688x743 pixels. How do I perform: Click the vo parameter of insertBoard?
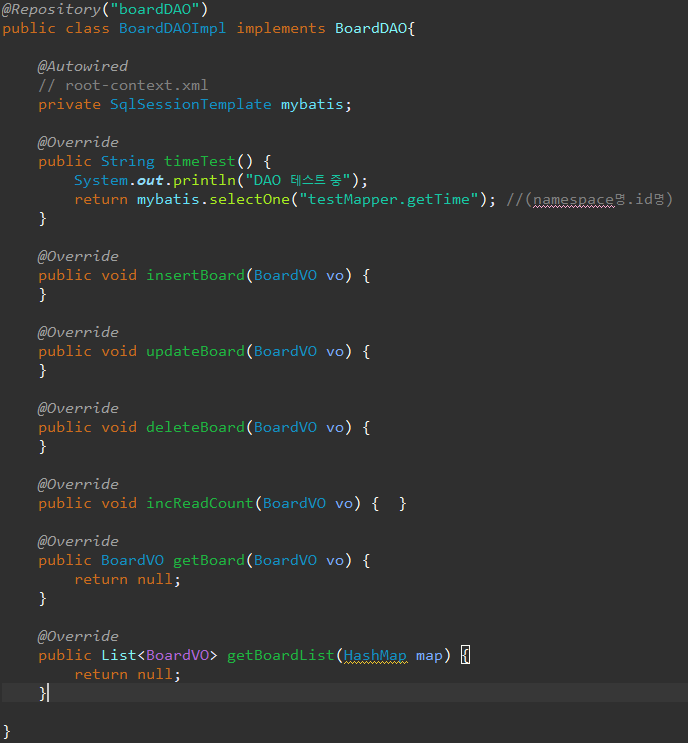coord(335,276)
